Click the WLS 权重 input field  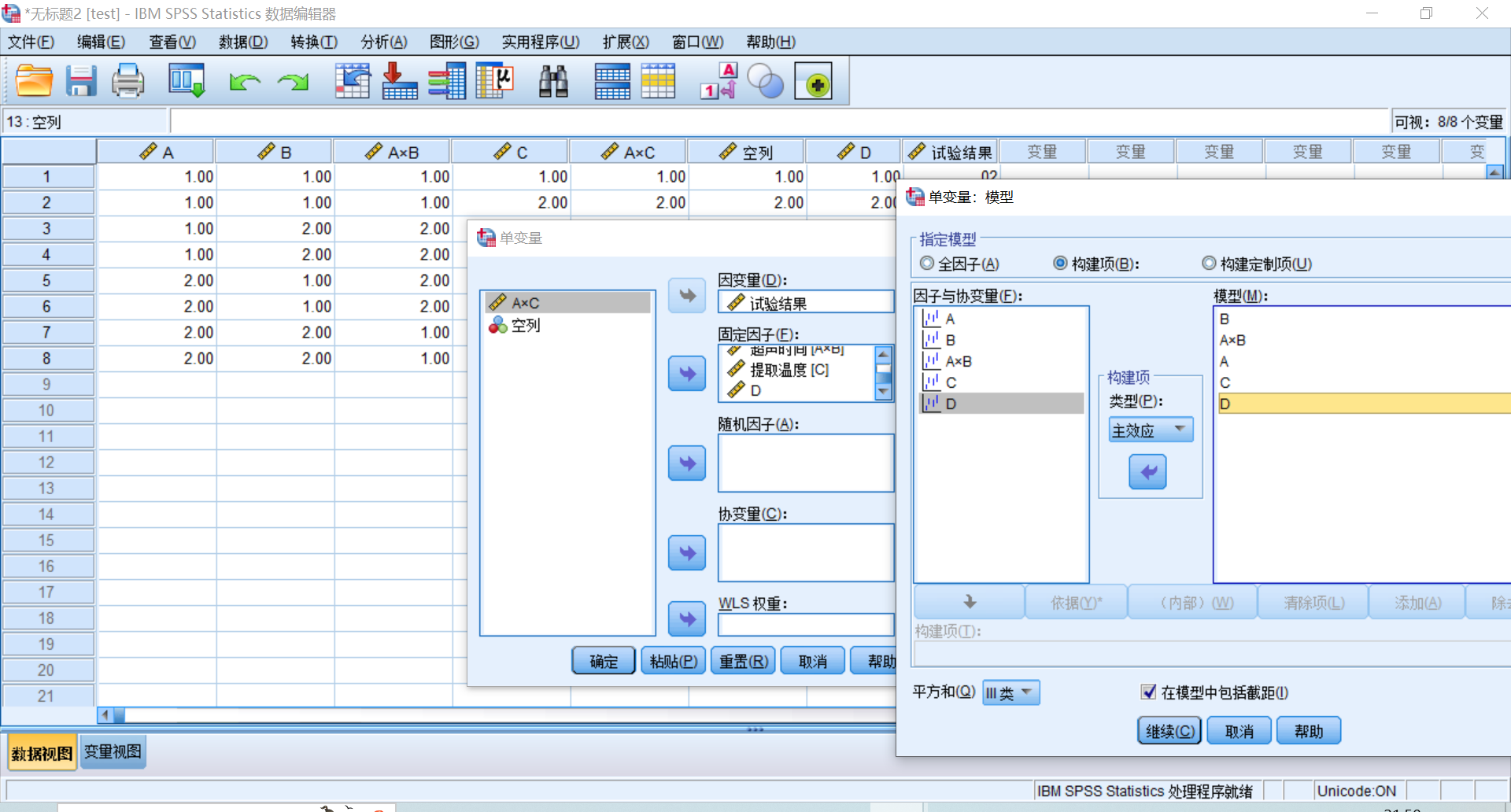click(x=805, y=625)
